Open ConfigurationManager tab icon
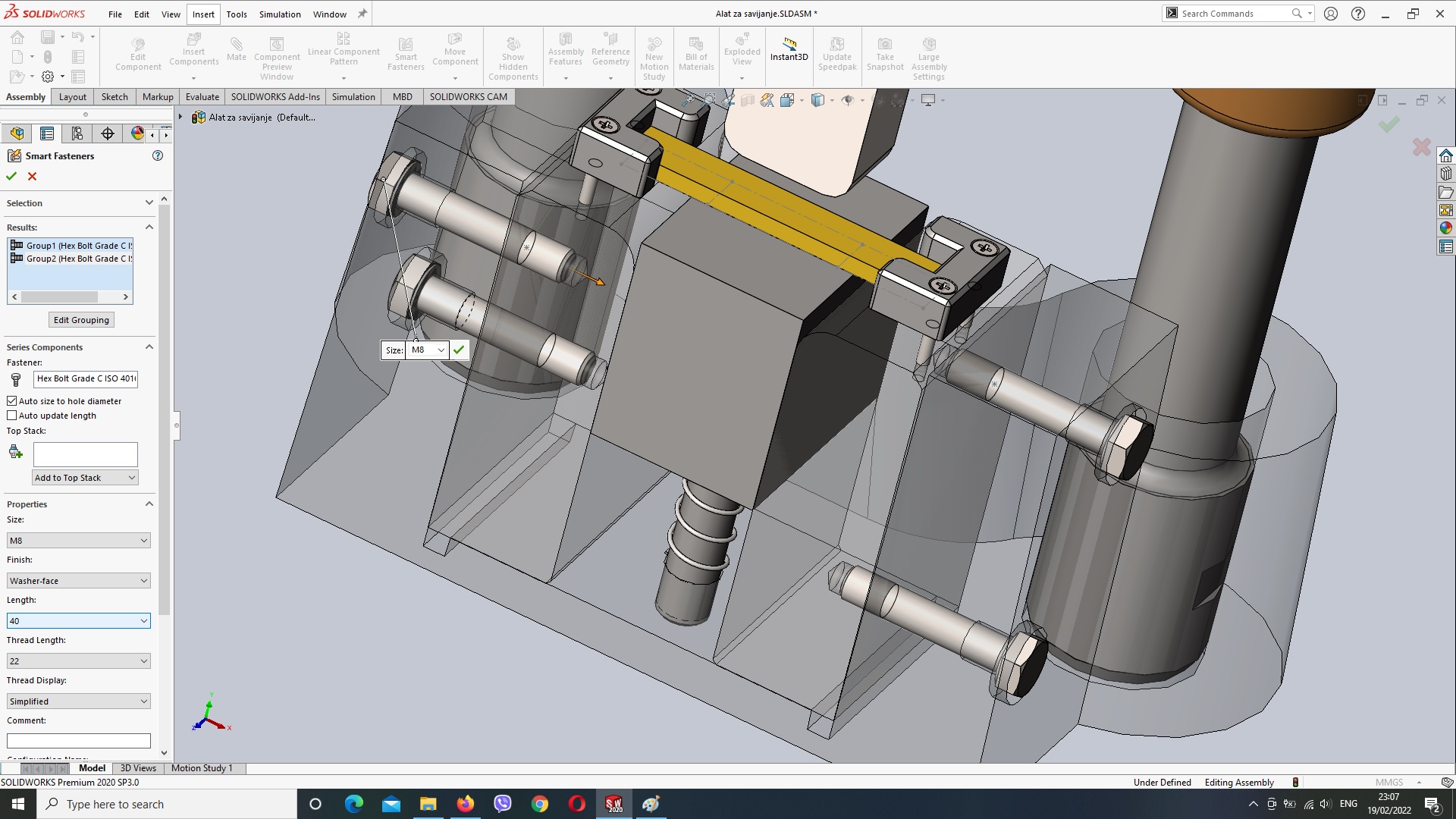The height and width of the screenshot is (819, 1456). click(x=77, y=133)
